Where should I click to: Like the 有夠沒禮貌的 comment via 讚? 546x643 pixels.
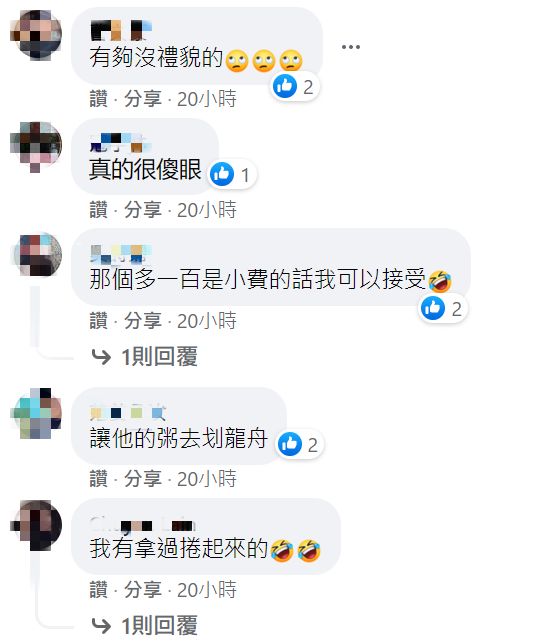tap(98, 99)
